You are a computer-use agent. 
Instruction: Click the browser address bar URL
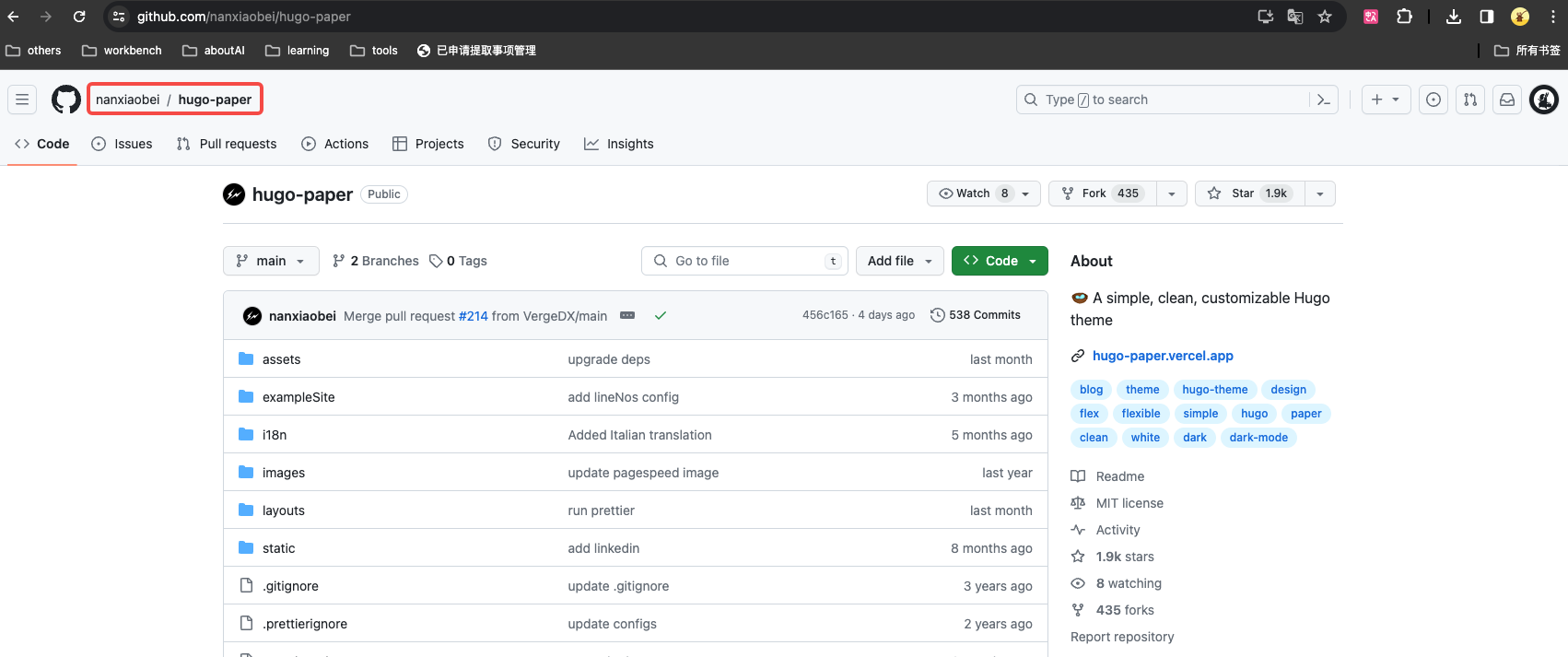point(243,17)
